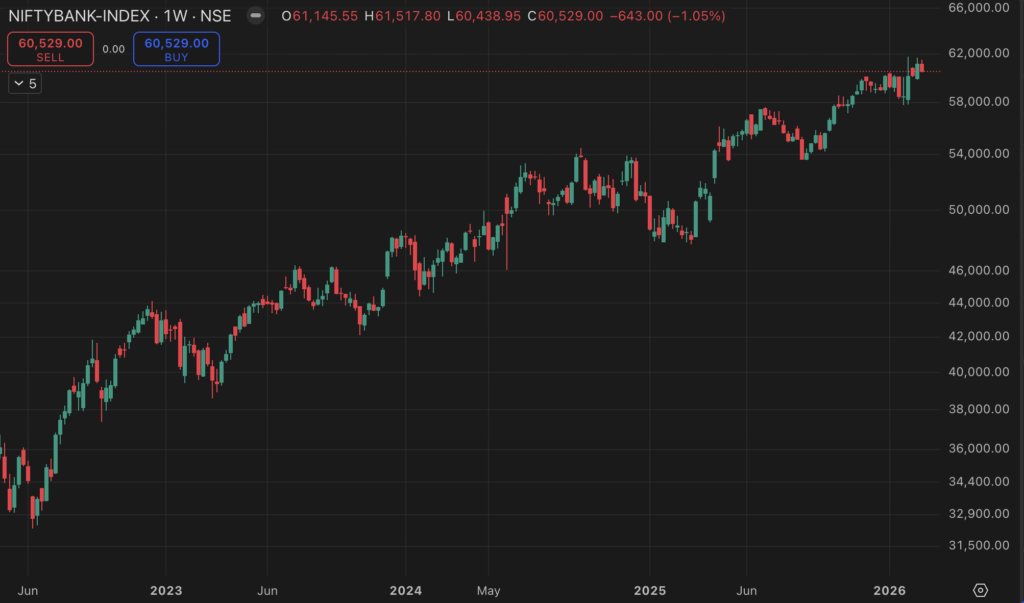Open chart settings hexagon gear icon

(980, 589)
